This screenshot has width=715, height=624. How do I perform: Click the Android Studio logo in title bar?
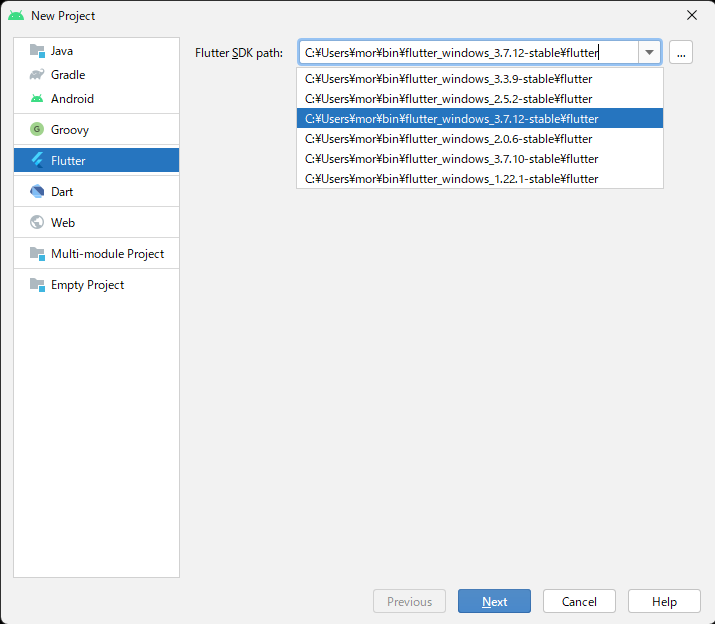tap(16, 16)
